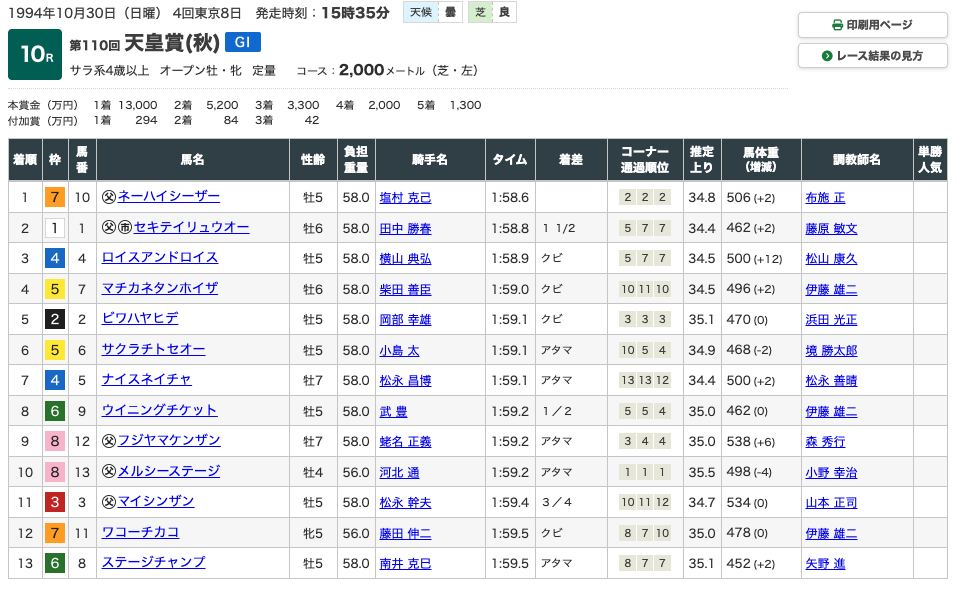957x591 pixels.
Task: Open trainer link 矢野 進
Action: tap(825, 564)
